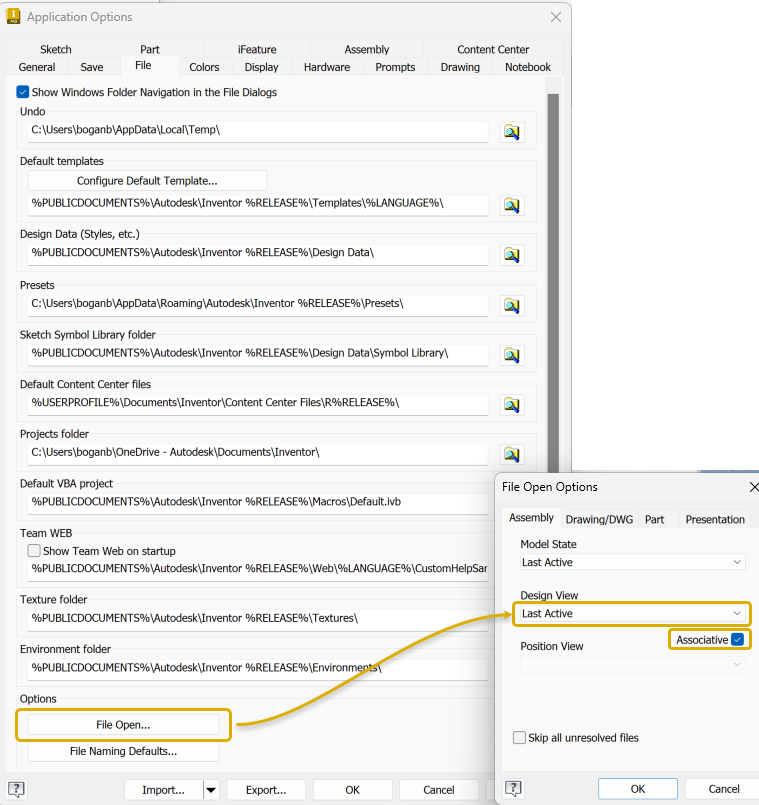Switch to the Part tab in Application Options
The image size is (759, 805).
point(150,49)
